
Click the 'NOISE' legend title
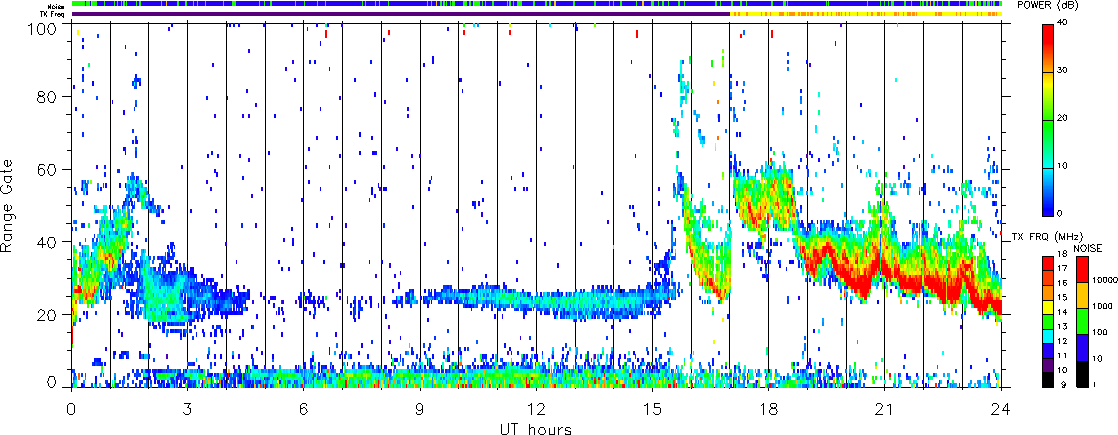(x=1087, y=248)
